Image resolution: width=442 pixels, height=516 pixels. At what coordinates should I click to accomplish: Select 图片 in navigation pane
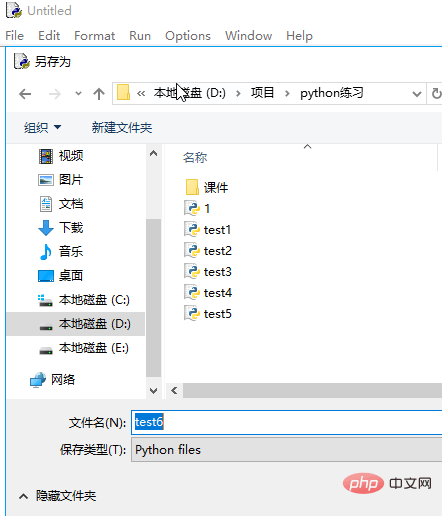coord(71,180)
